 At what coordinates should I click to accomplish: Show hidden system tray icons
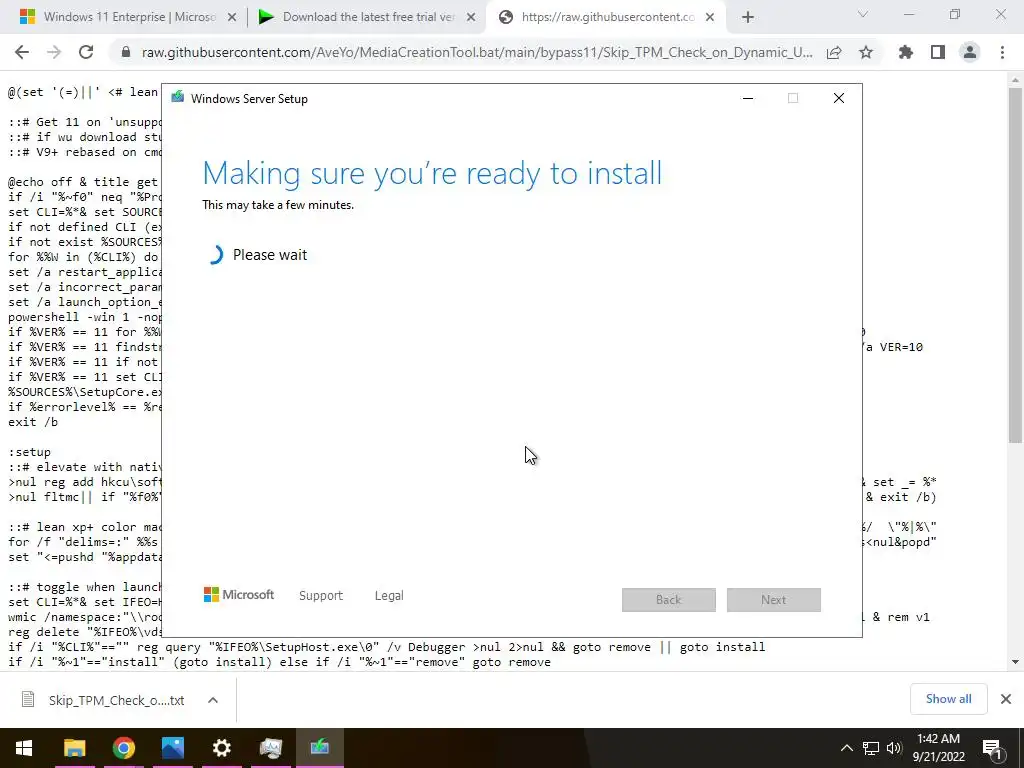pos(846,748)
